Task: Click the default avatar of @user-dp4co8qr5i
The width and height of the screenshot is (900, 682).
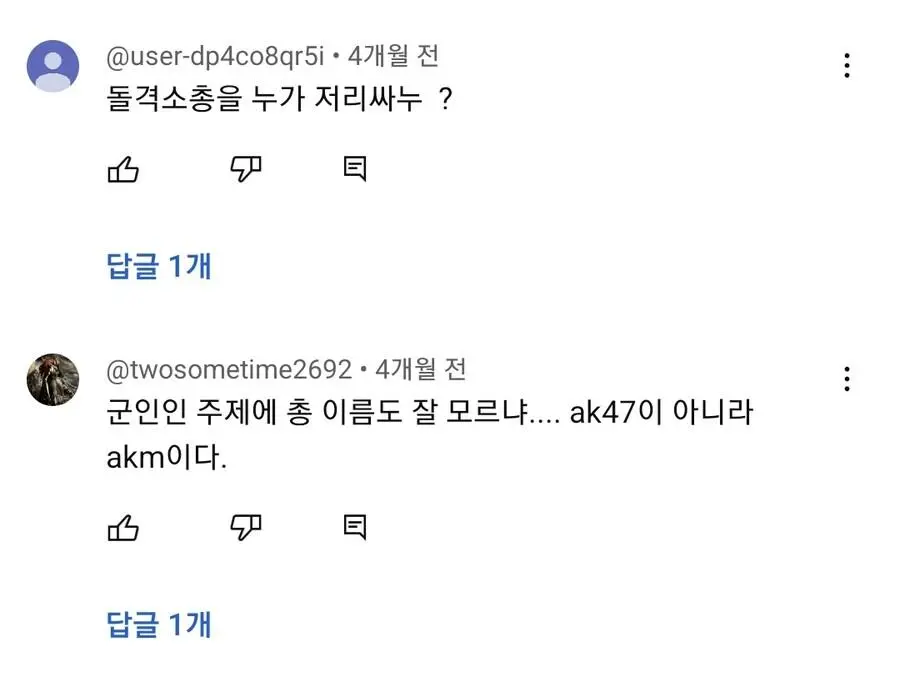Action: (x=52, y=66)
